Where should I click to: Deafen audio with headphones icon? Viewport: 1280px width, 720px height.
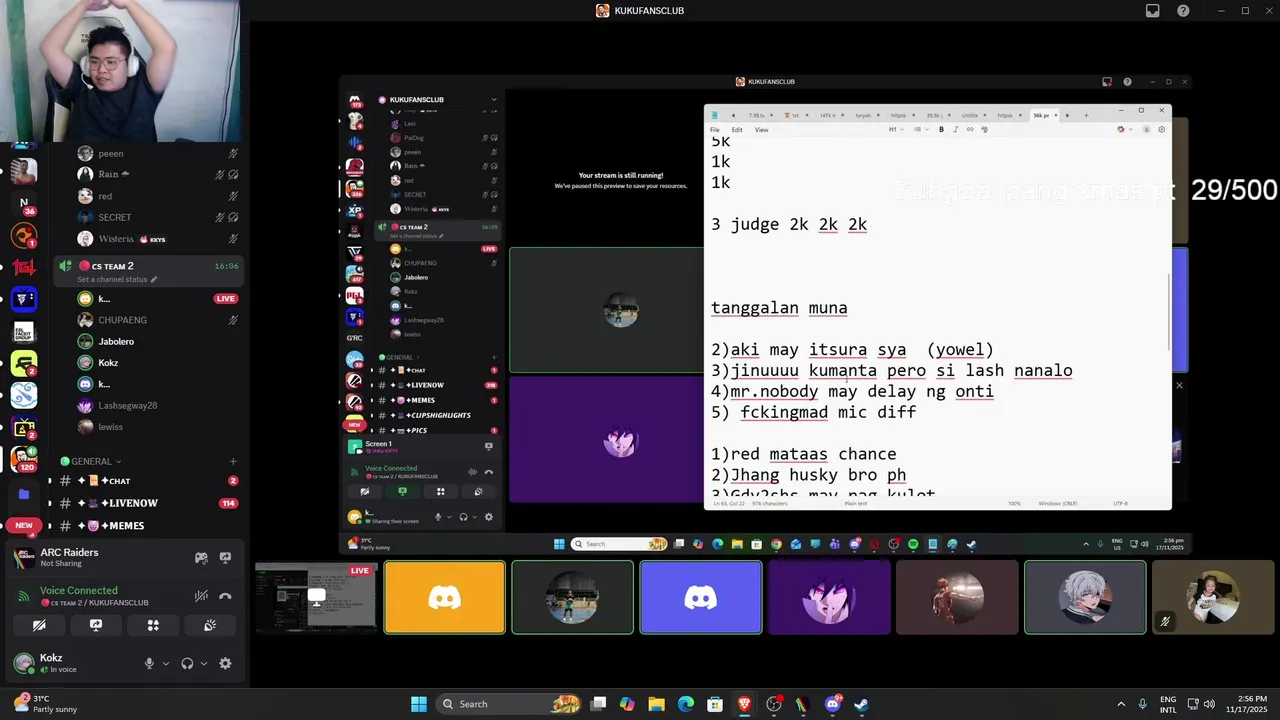click(187, 663)
